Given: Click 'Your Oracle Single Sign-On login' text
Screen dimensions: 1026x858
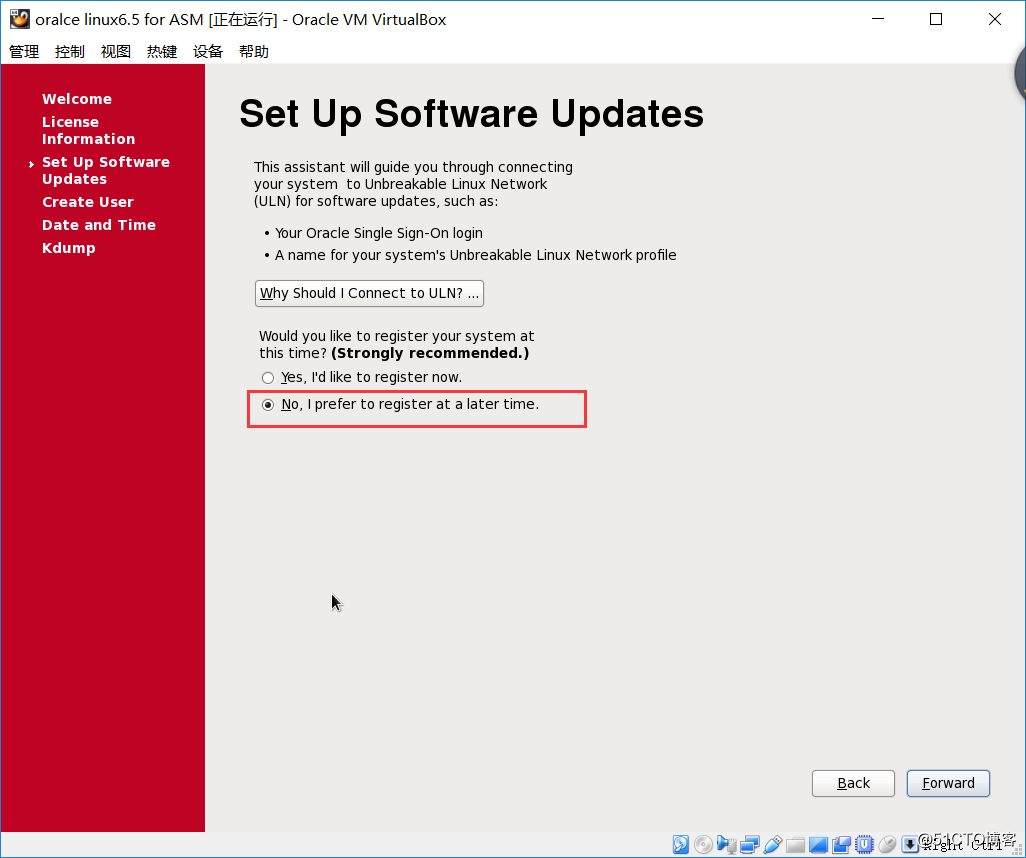Looking at the screenshot, I should click(379, 233).
